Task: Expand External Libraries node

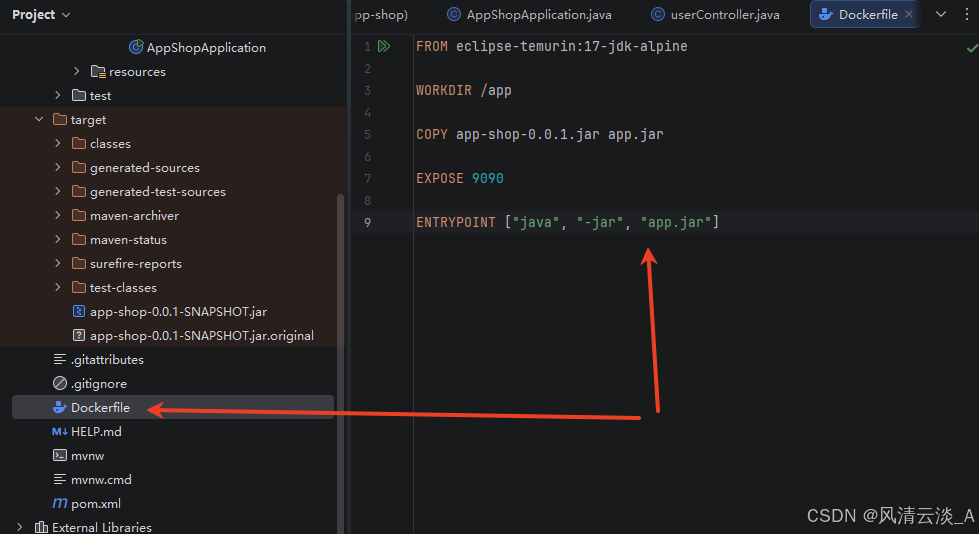Action: [x=20, y=527]
